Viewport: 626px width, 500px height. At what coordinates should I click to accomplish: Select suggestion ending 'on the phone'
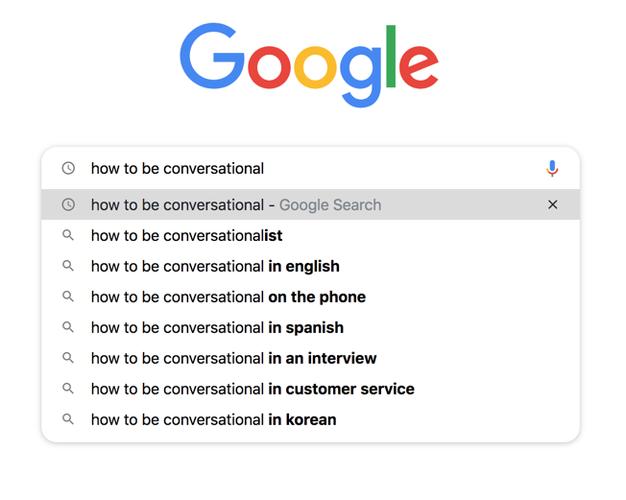[311, 297]
